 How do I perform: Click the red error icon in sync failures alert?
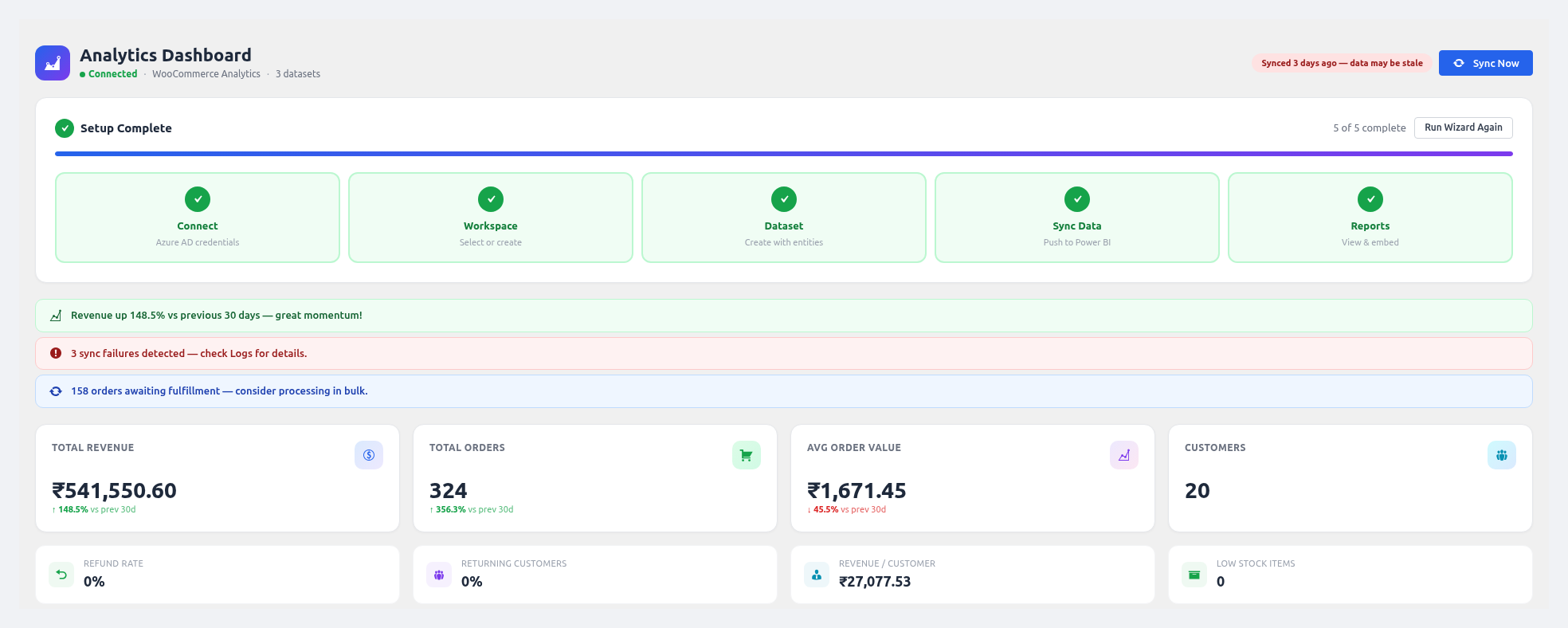click(56, 353)
